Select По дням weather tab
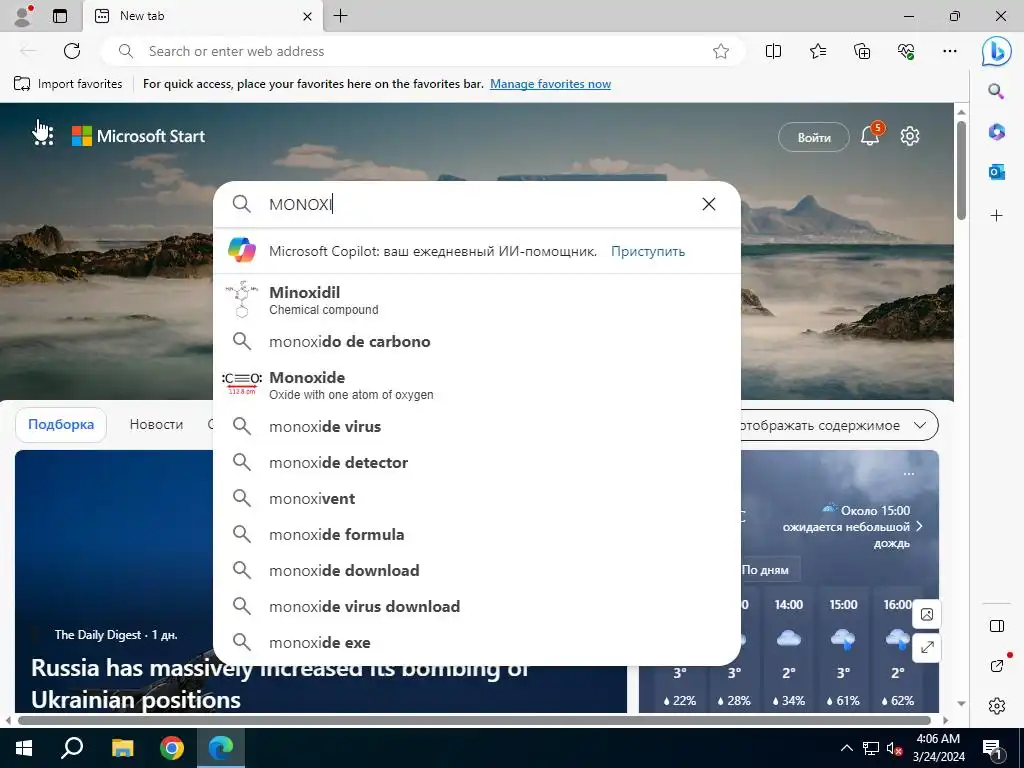The width and height of the screenshot is (1024, 768). click(765, 569)
